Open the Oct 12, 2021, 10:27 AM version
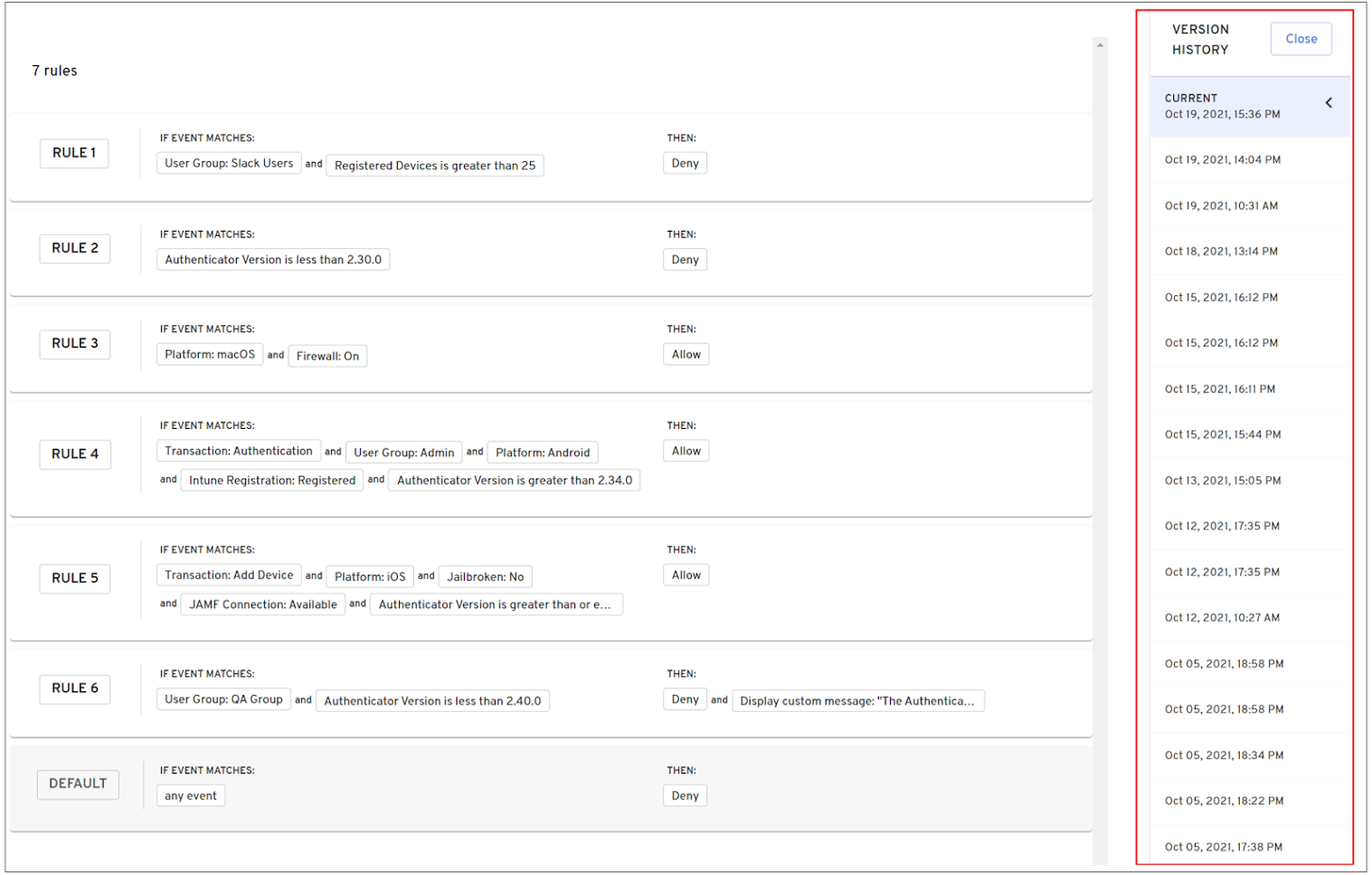The height and width of the screenshot is (875, 1372). tap(1222, 619)
